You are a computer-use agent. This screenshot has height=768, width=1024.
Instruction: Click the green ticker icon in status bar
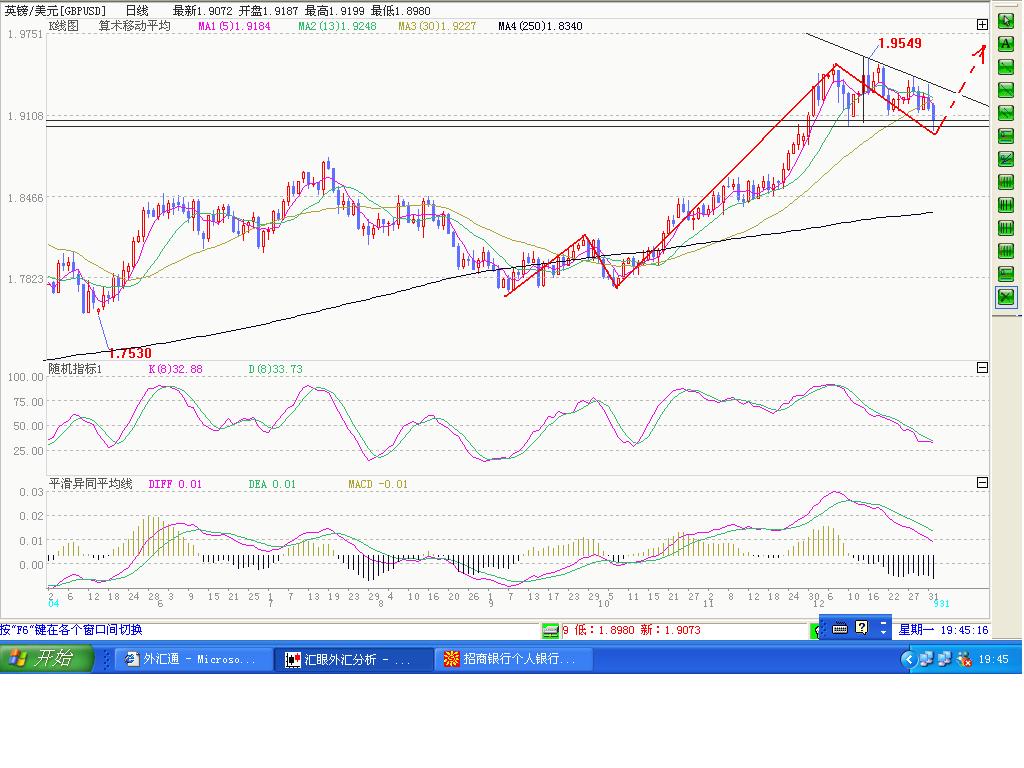550,630
